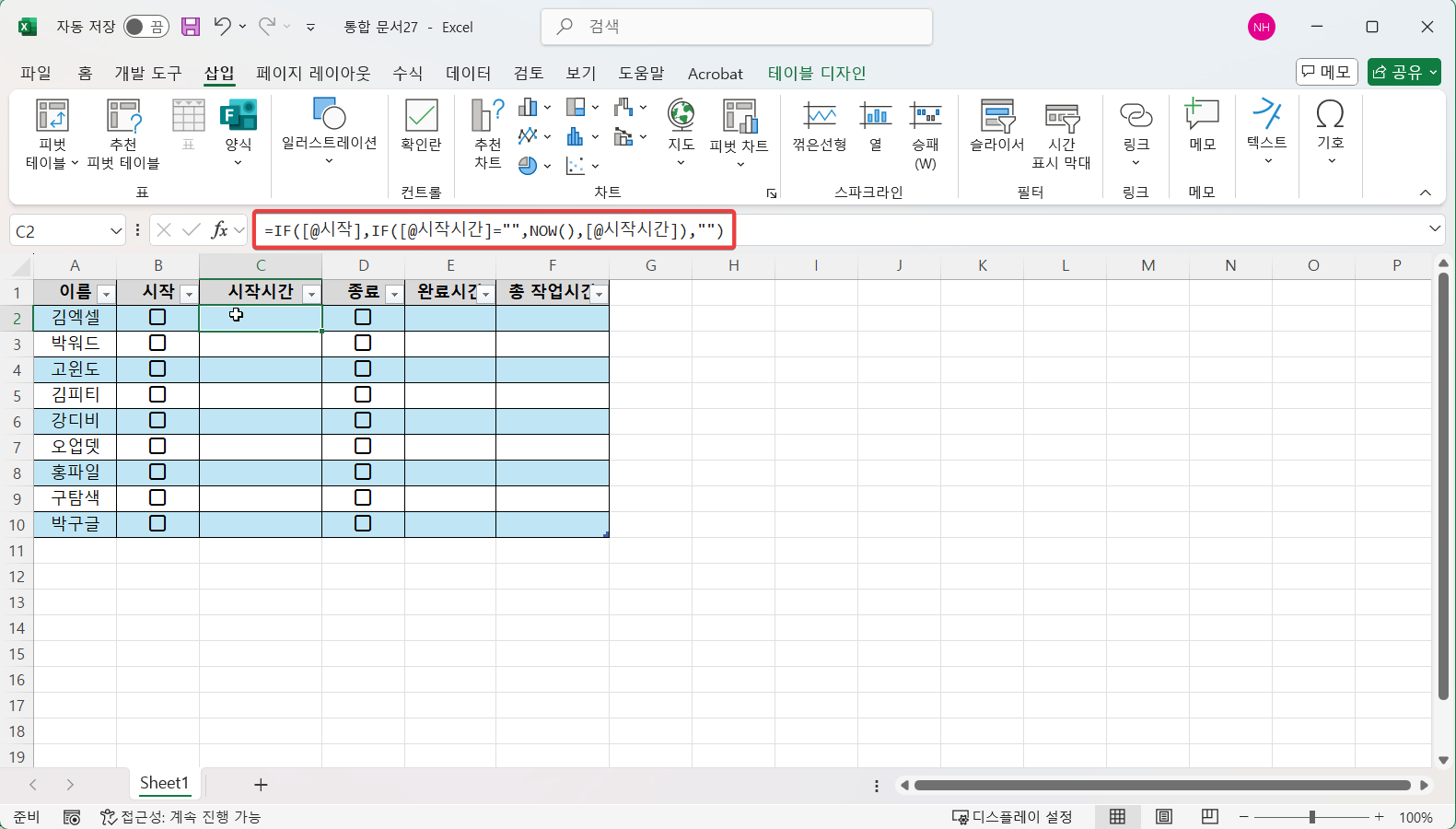The width and height of the screenshot is (1456, 829).
Task: Check the 시작 box for 강디비
Action: click(x=157, y=420)
